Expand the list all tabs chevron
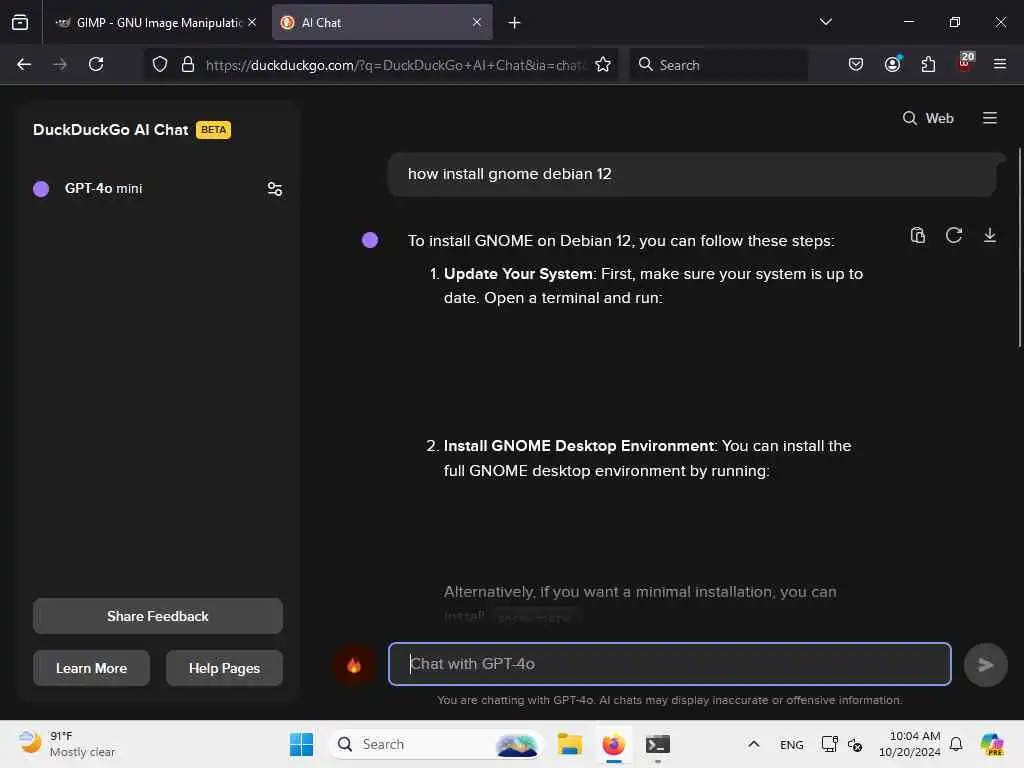 tap(825, 22)
